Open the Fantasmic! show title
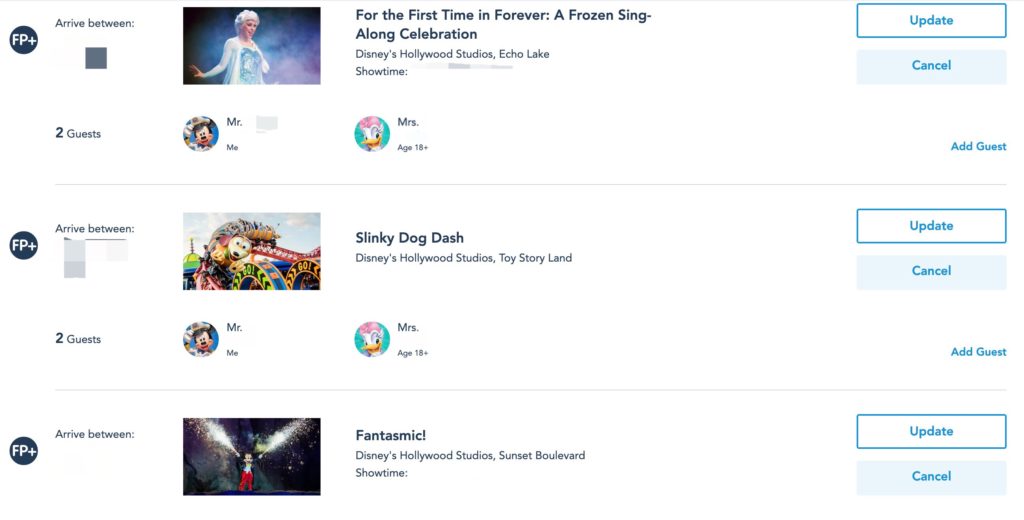This screenshot has width=1024, height=520. click(x=391, y=436)
